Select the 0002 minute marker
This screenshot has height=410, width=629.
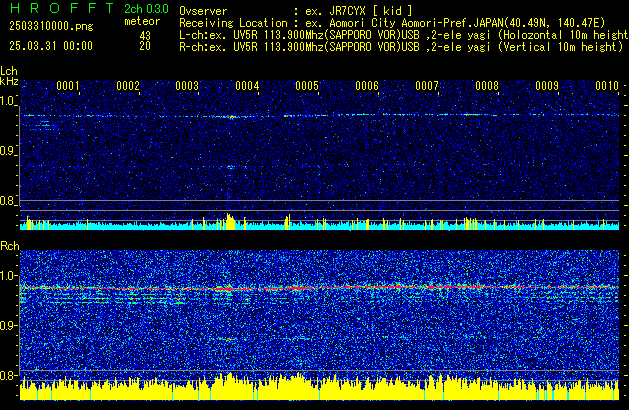pos(128,86)
